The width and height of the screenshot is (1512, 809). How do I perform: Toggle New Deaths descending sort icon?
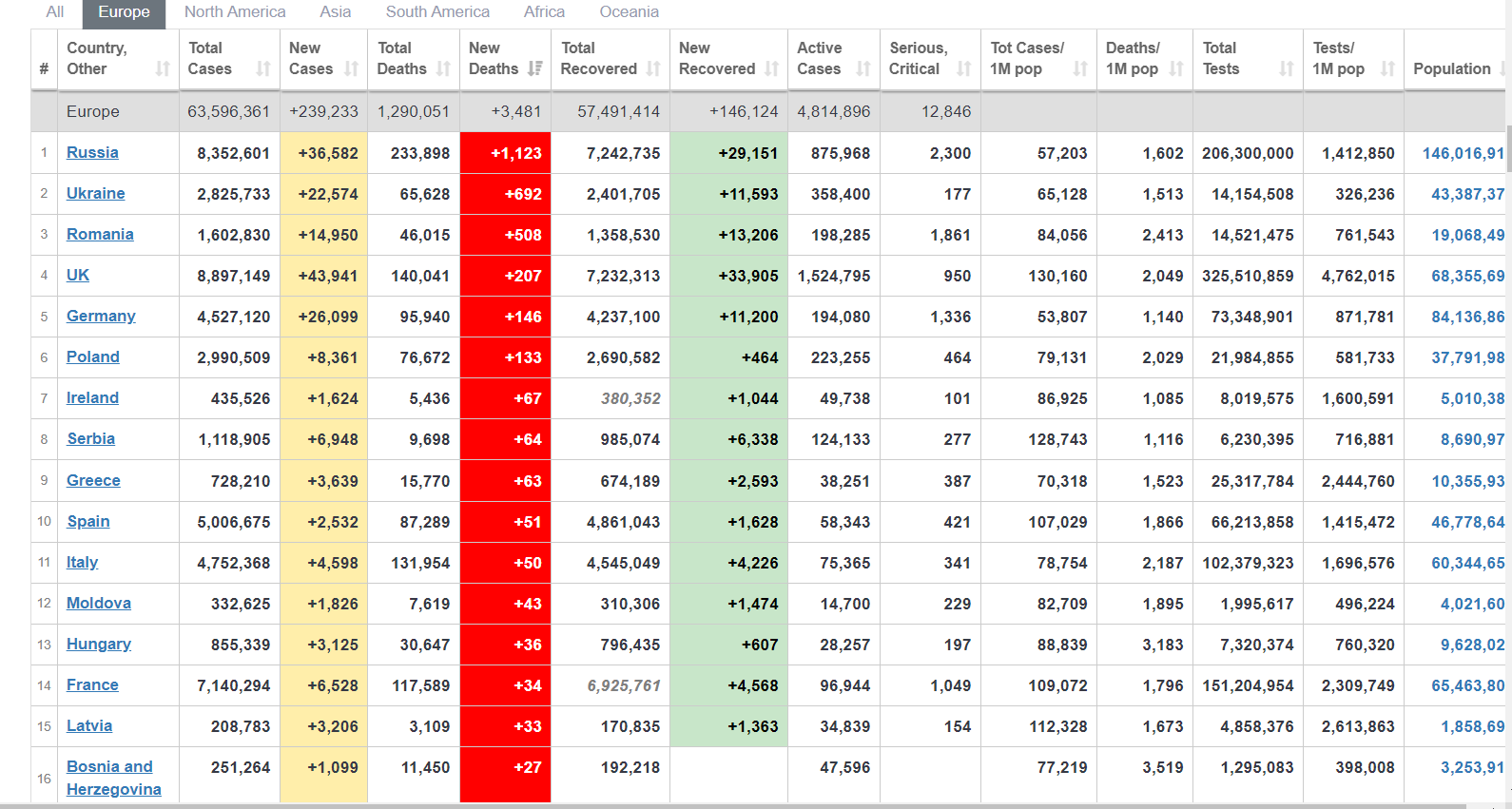pos(534,68)
